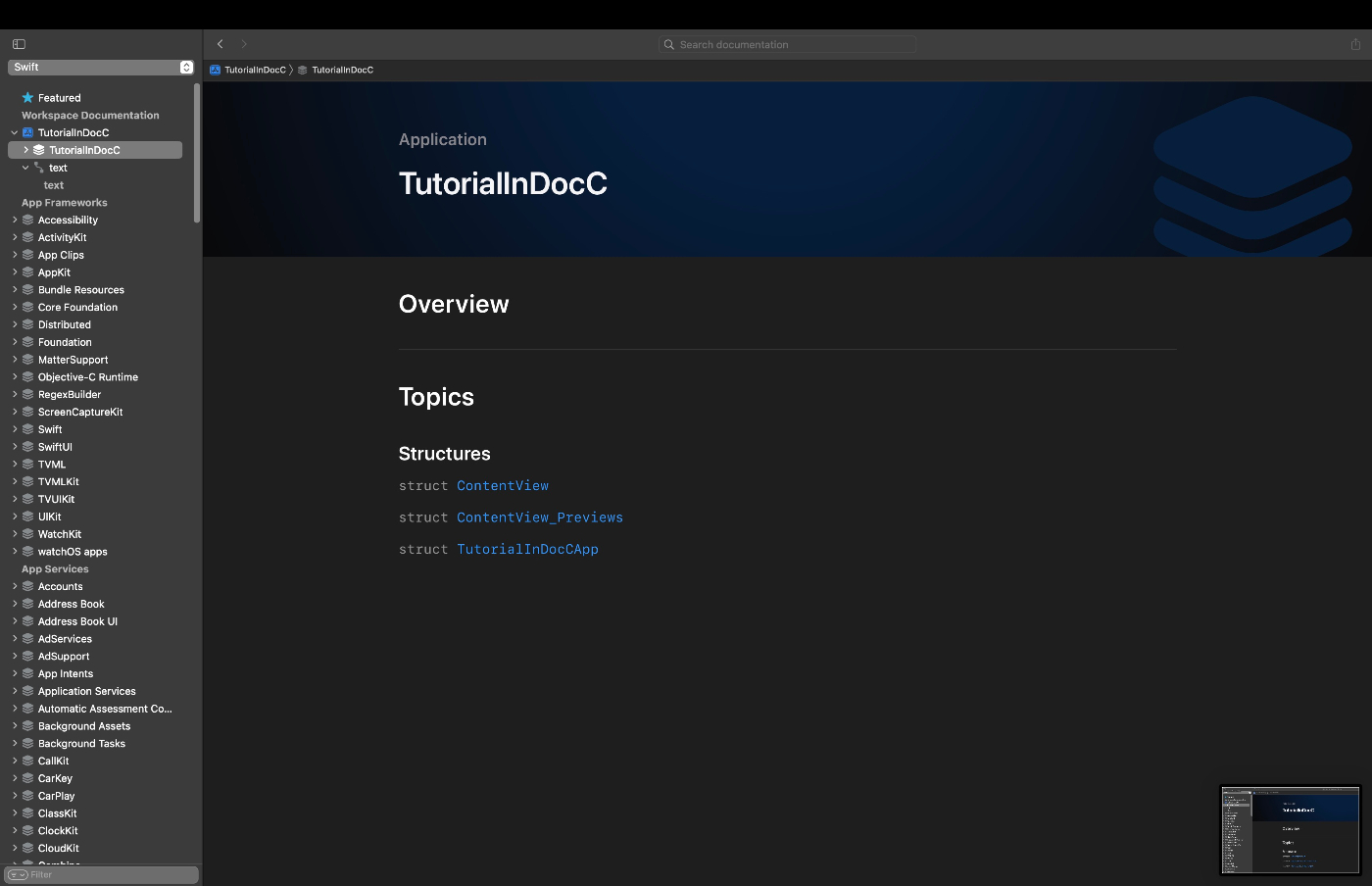This screenshot has width=1372, height=886.
Task: Collapse the TutorialInDocC workspace node
Action: click(14, 133)
